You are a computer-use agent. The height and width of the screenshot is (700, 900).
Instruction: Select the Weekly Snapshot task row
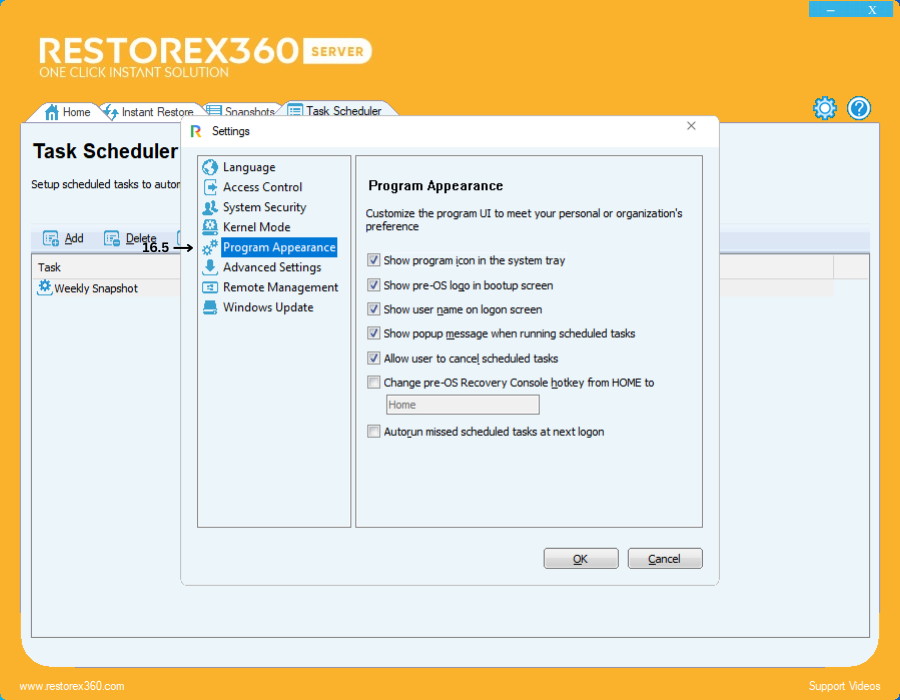107,288
